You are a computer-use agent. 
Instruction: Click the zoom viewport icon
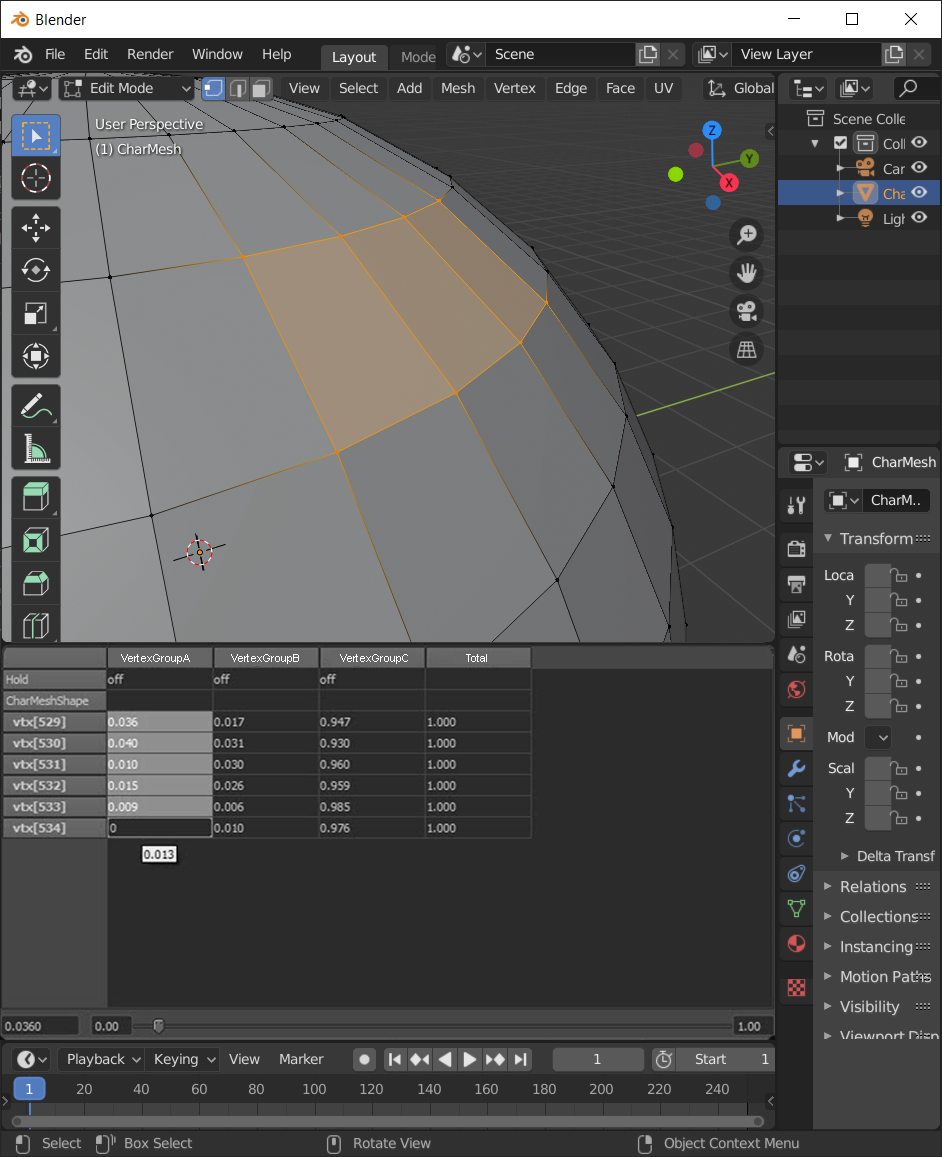point(747,235)
